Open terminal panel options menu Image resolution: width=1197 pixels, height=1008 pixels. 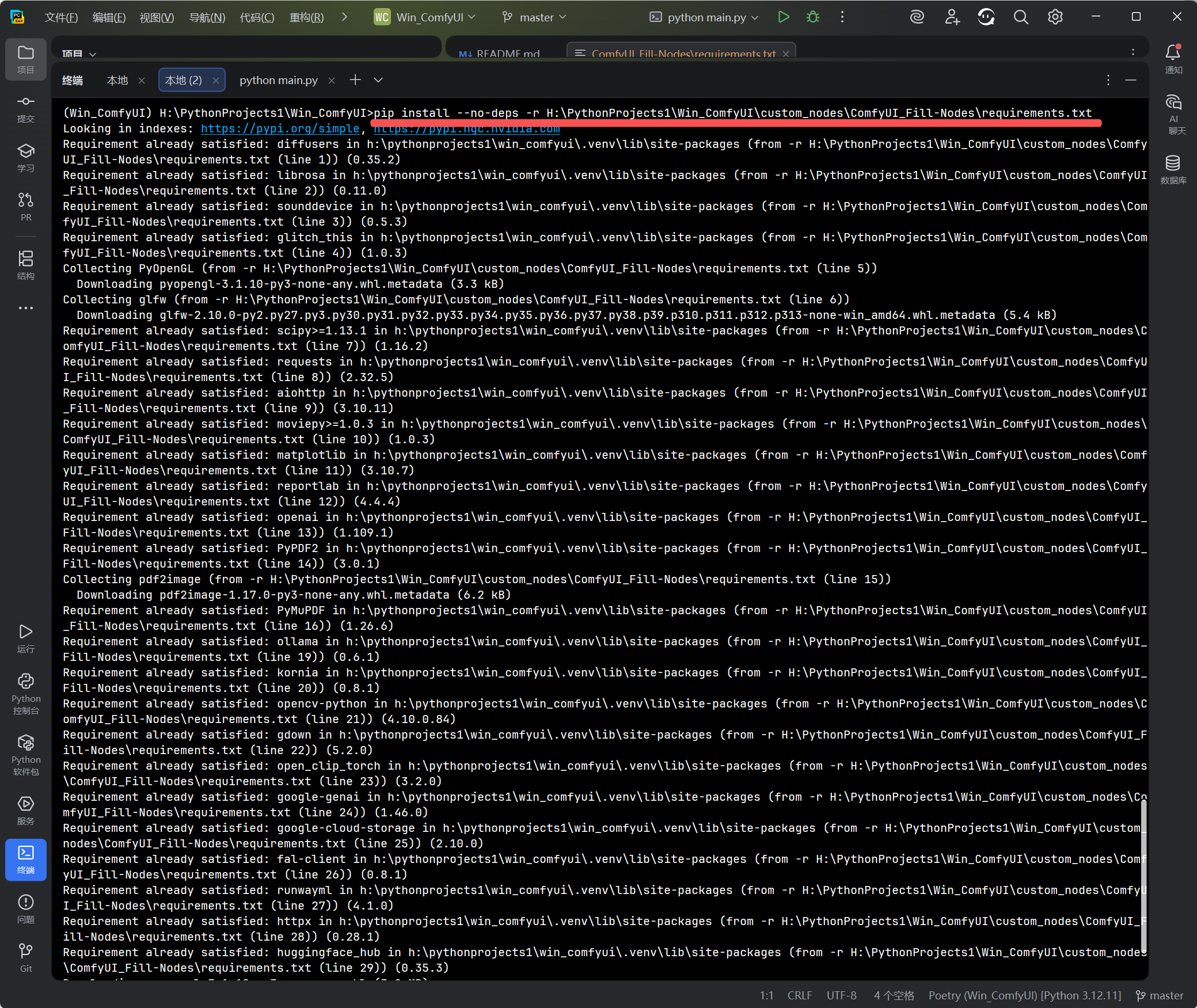click(x=1108, y=80)
